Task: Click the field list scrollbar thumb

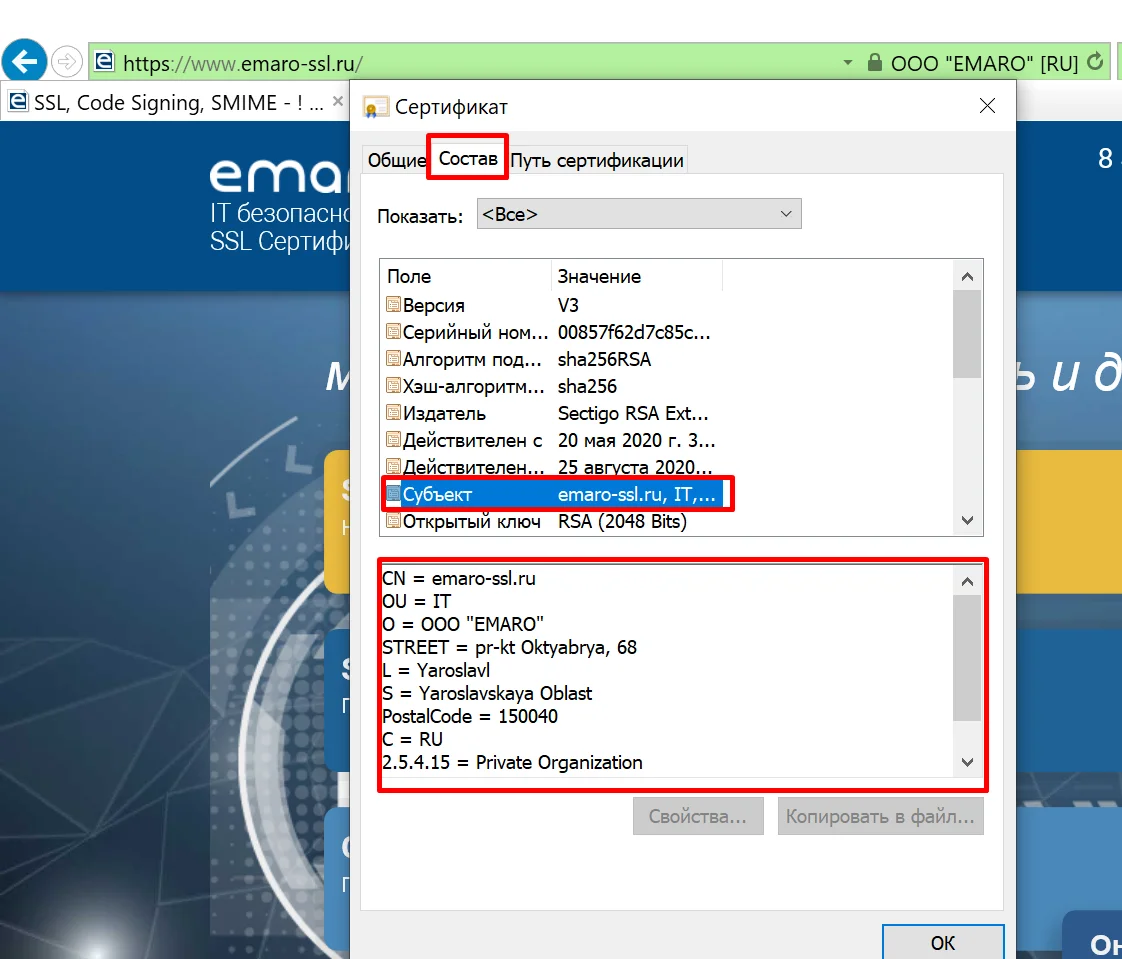Action: [967, 334]
